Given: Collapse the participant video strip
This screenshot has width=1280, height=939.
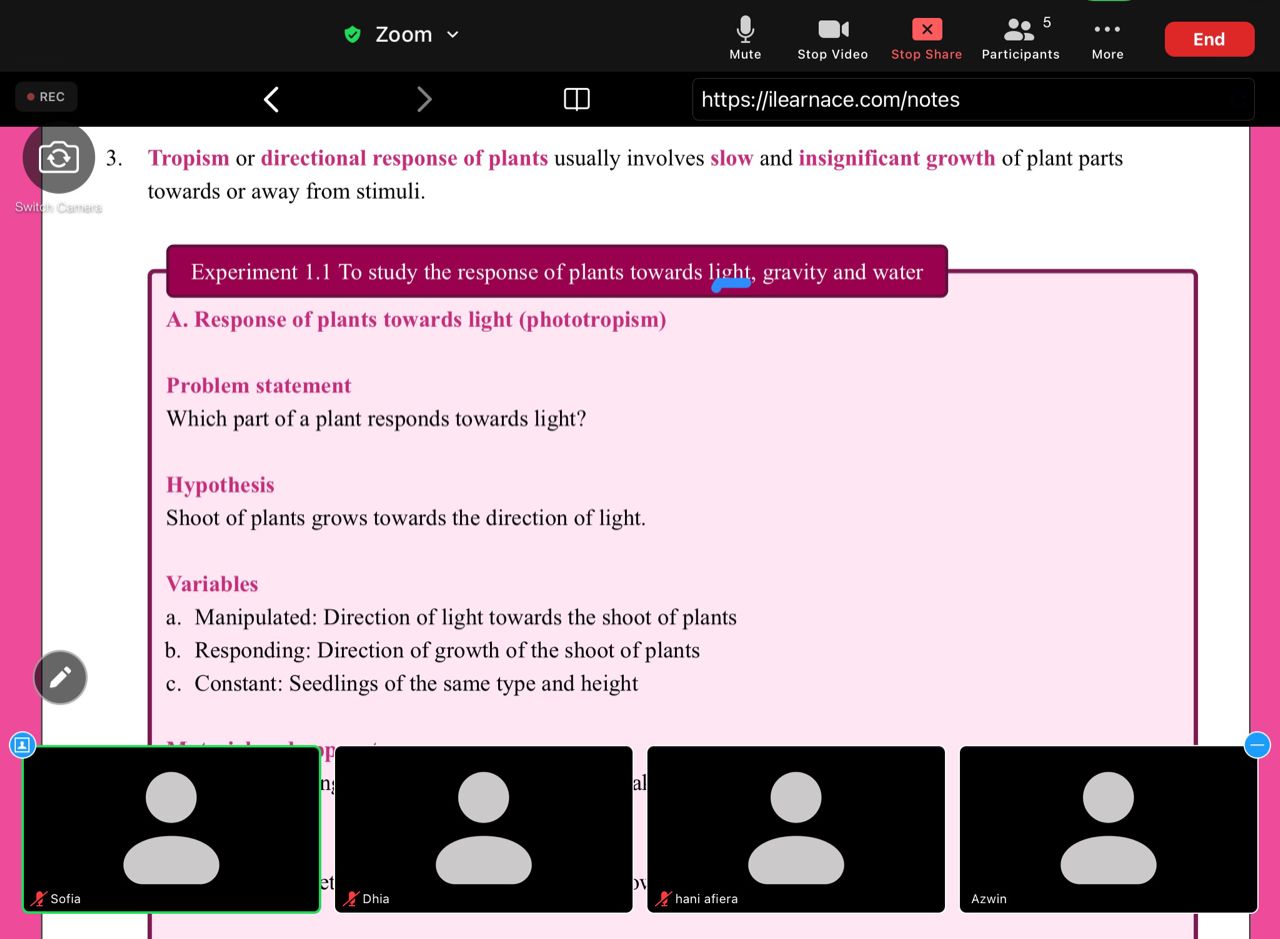Looking at the screenshot, I should click(1257, 745).
